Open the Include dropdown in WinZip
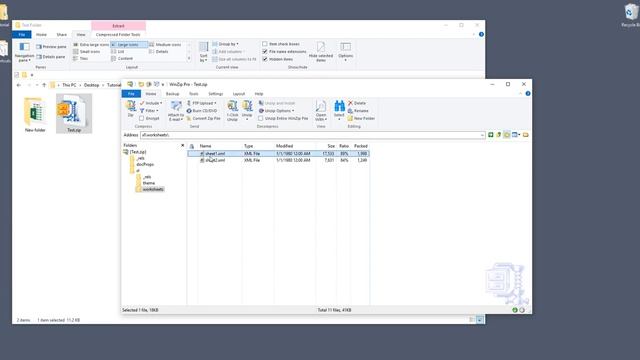Viewport: 640px width, 360px height. 151,103
